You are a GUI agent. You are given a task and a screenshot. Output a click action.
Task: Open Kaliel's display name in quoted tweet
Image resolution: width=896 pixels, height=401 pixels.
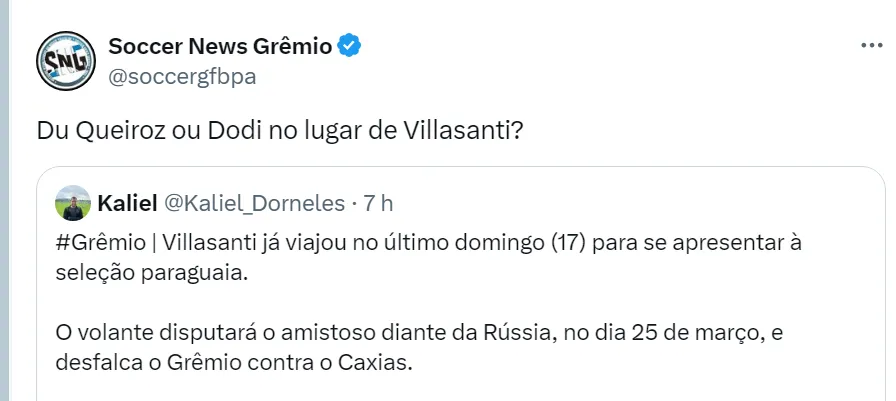coord(127,204)
